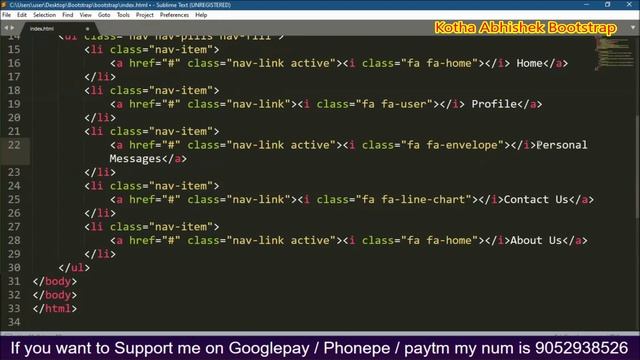Open the View menu

[x=85, y=15]
